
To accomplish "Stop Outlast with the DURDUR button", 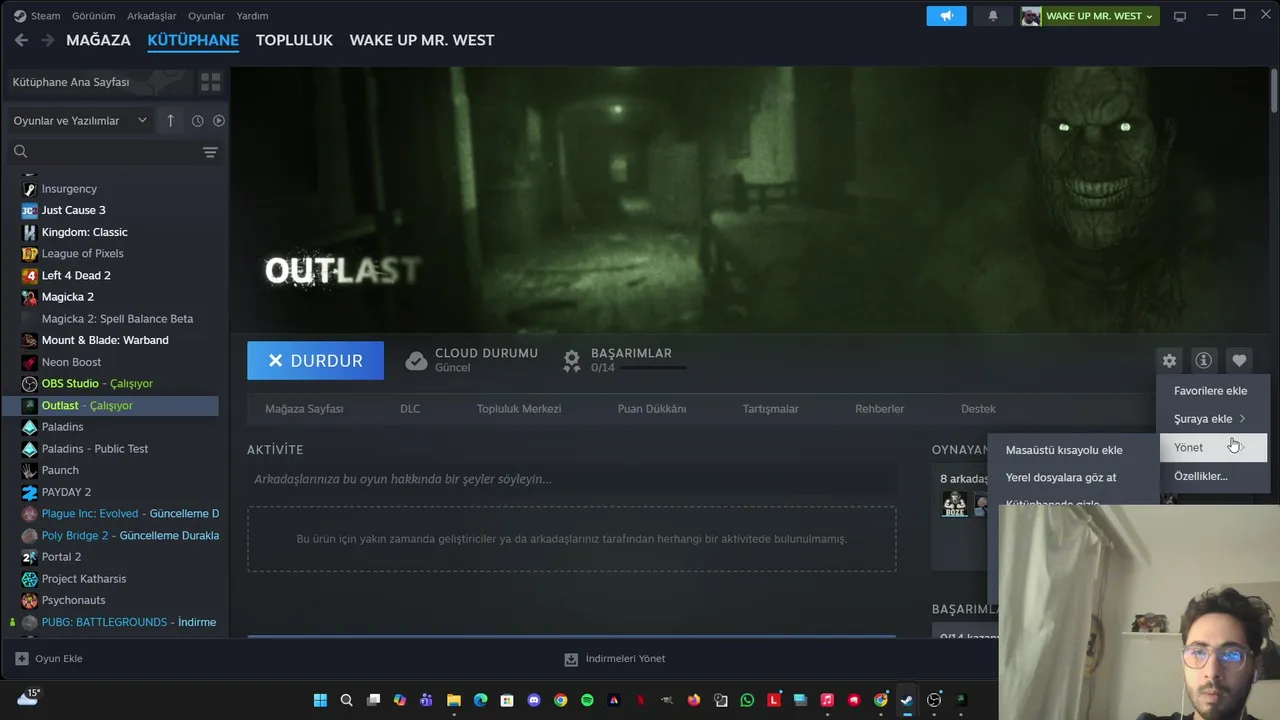I will tap(315, 361).
